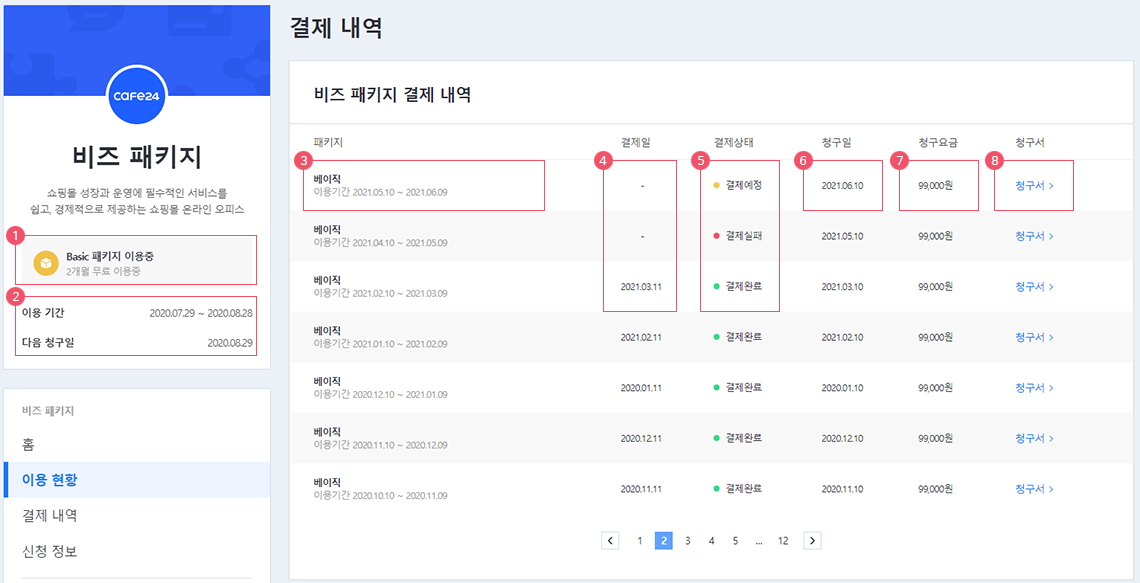Click the Cafe24 logo circle

(137, 95)
